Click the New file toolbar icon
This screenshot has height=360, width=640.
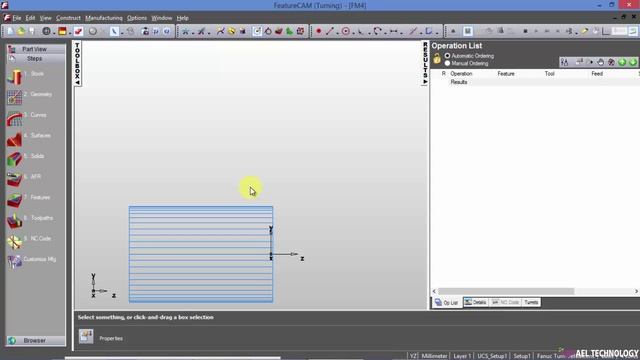(10, 31)
